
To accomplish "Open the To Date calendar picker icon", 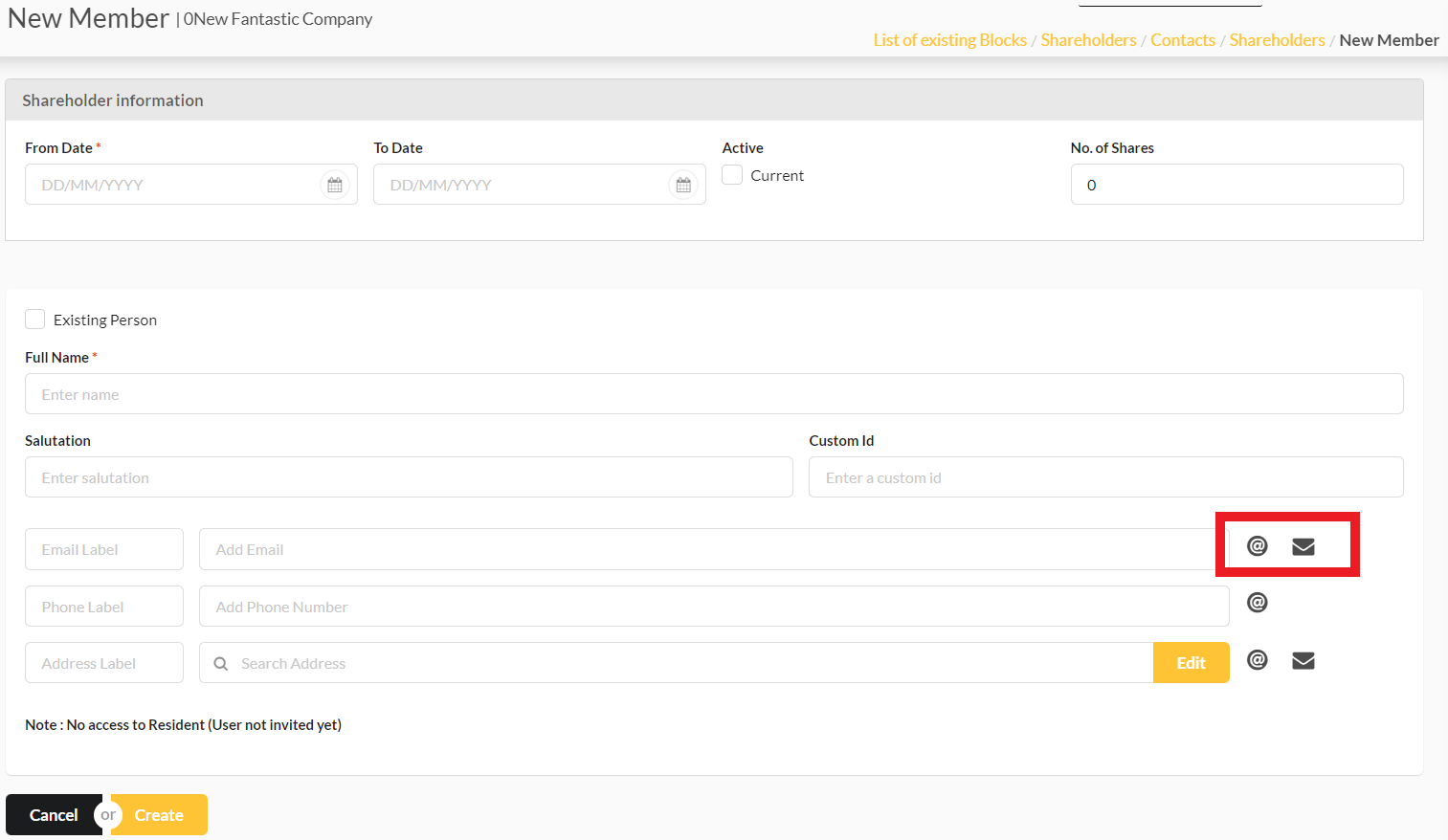I will click(683, 185).
